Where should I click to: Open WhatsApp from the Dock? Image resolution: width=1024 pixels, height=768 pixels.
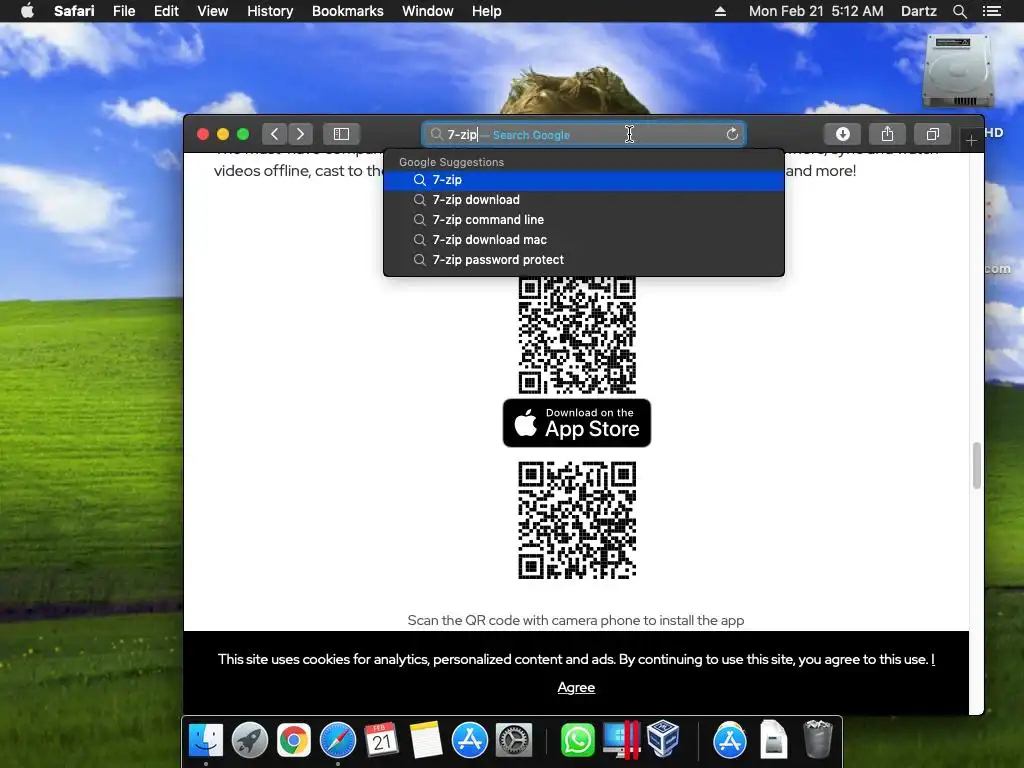pos(577,740)
